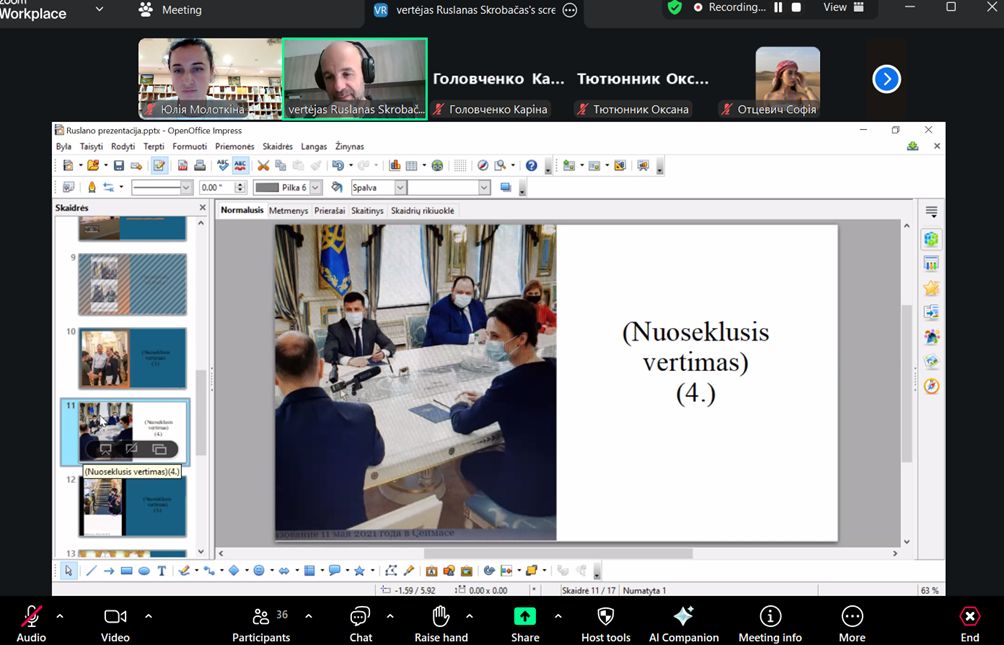Open the Pilka 6 line color dropdown
Image resolution: width=1004 pixels, height=645 pixels.
(315, 187)
